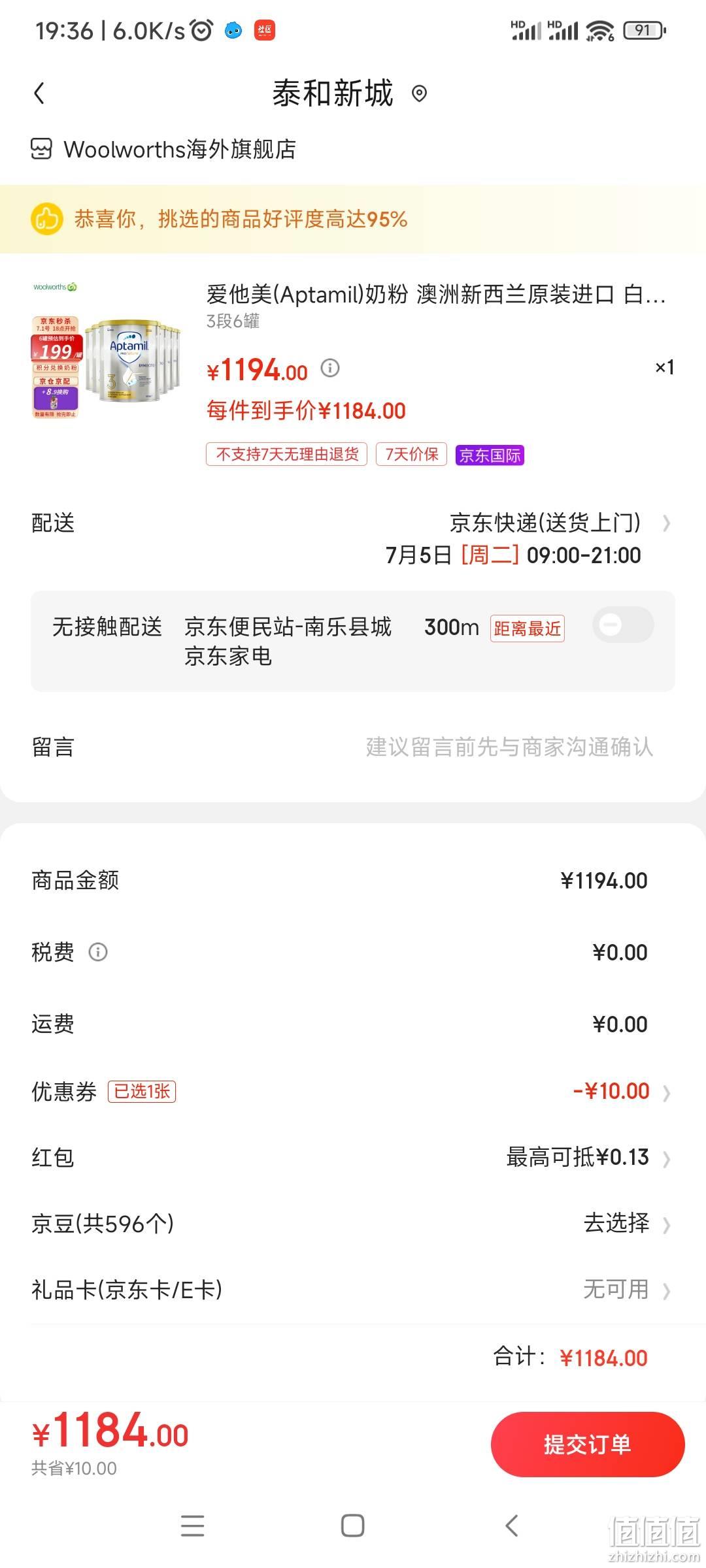Tap the info icon beside 税费
The image size is (706, 1568).
(98, 952)
